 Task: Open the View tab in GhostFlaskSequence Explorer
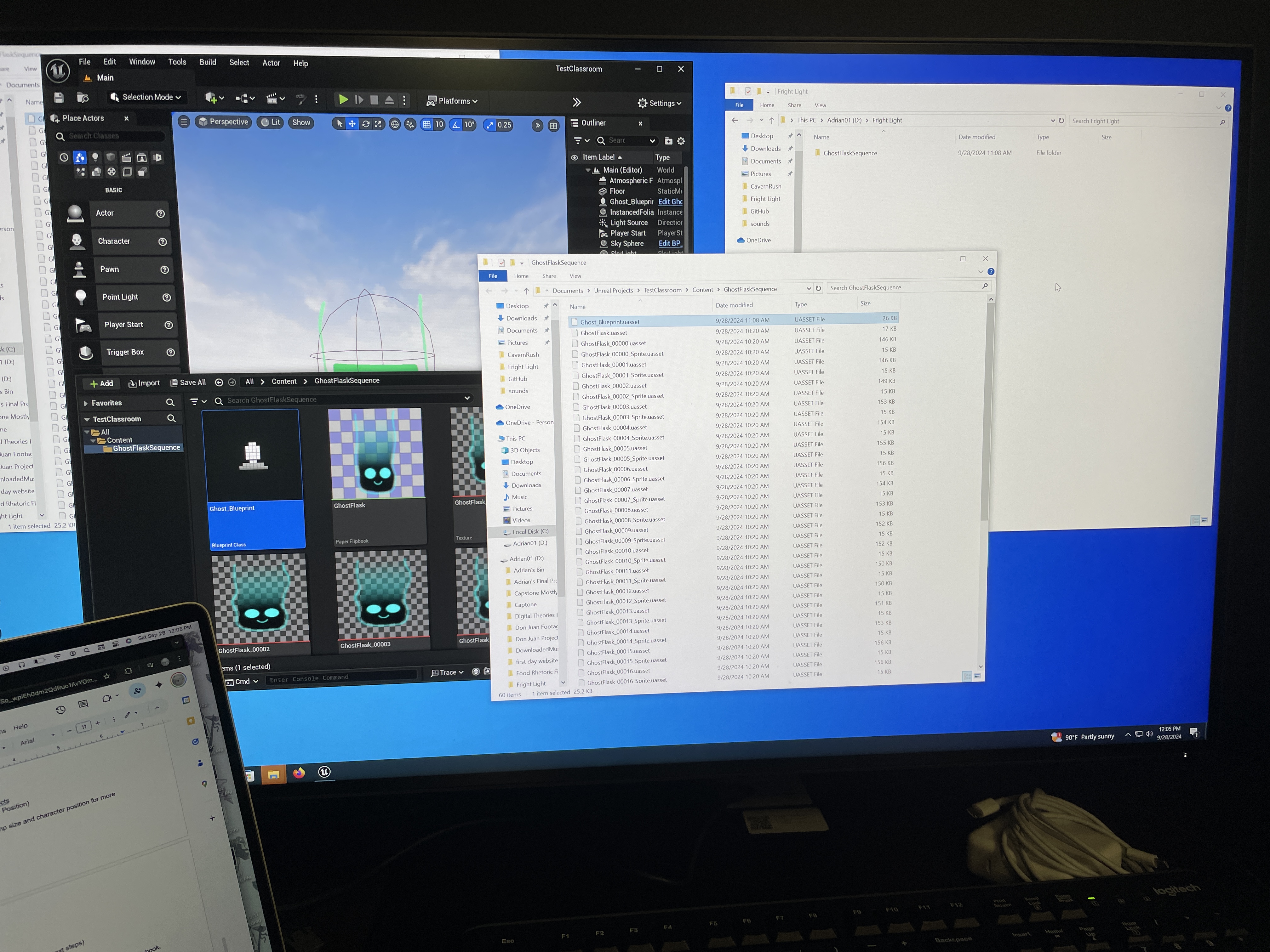pyautogui.click(x=575, y=276)
